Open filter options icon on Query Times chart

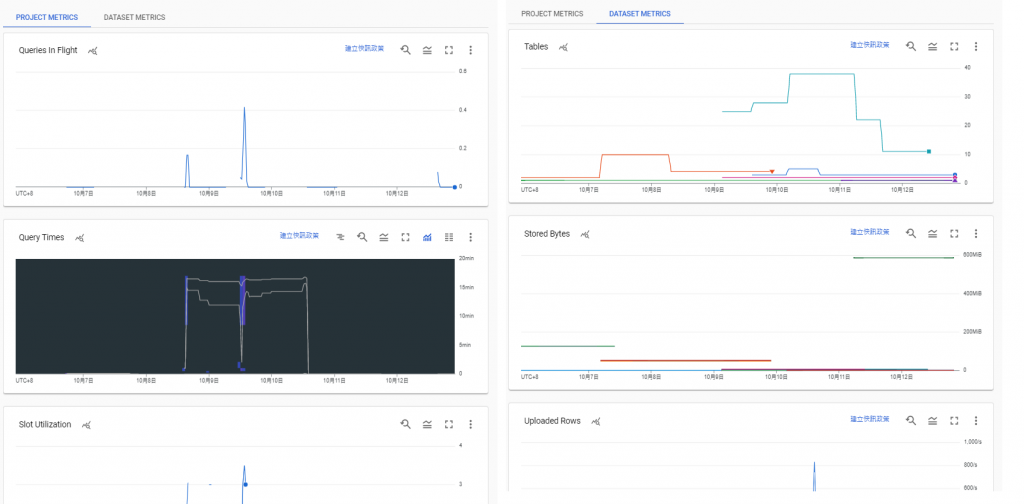[x=340, y=237]
